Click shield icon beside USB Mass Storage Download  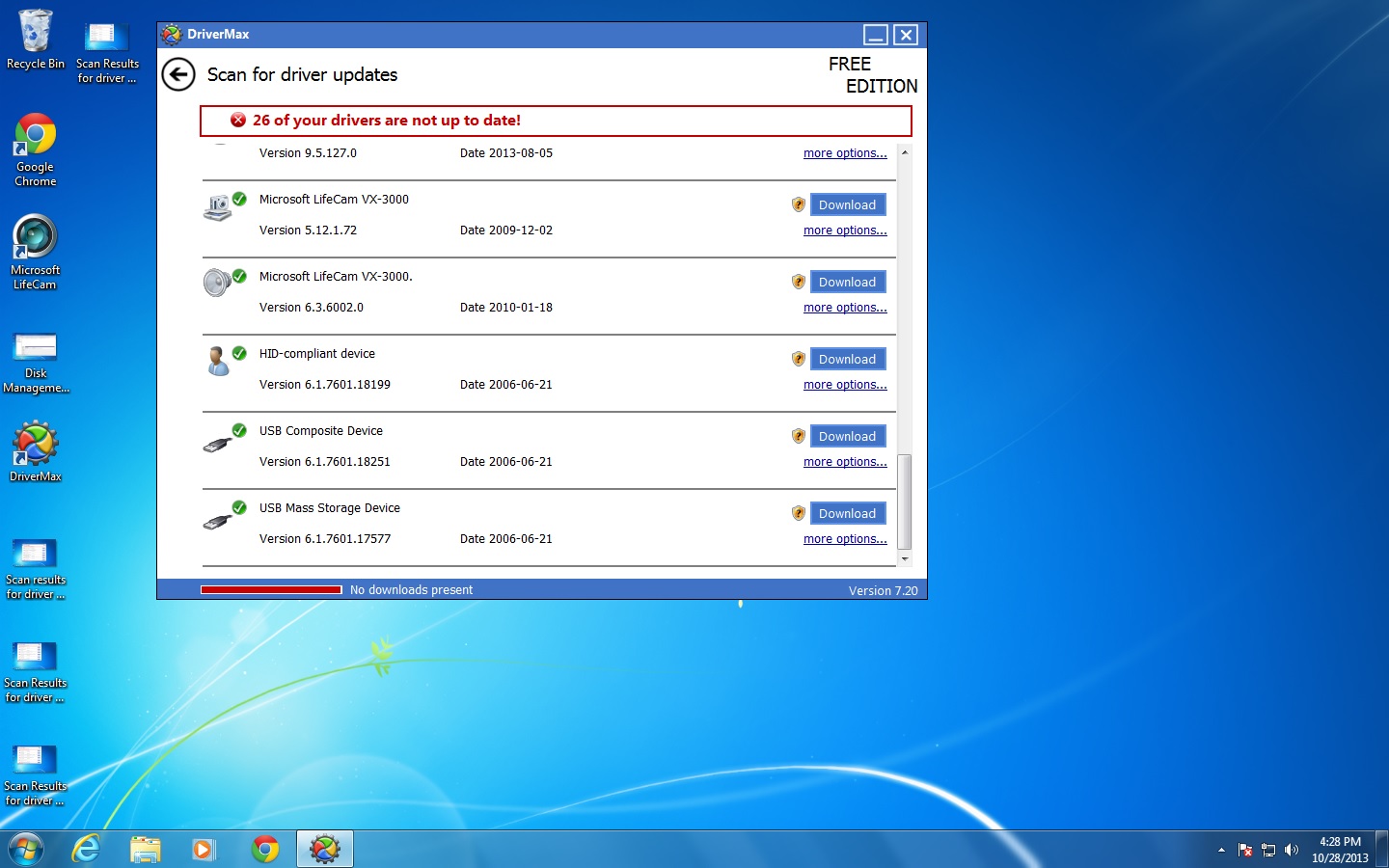(x=799, y=513)
